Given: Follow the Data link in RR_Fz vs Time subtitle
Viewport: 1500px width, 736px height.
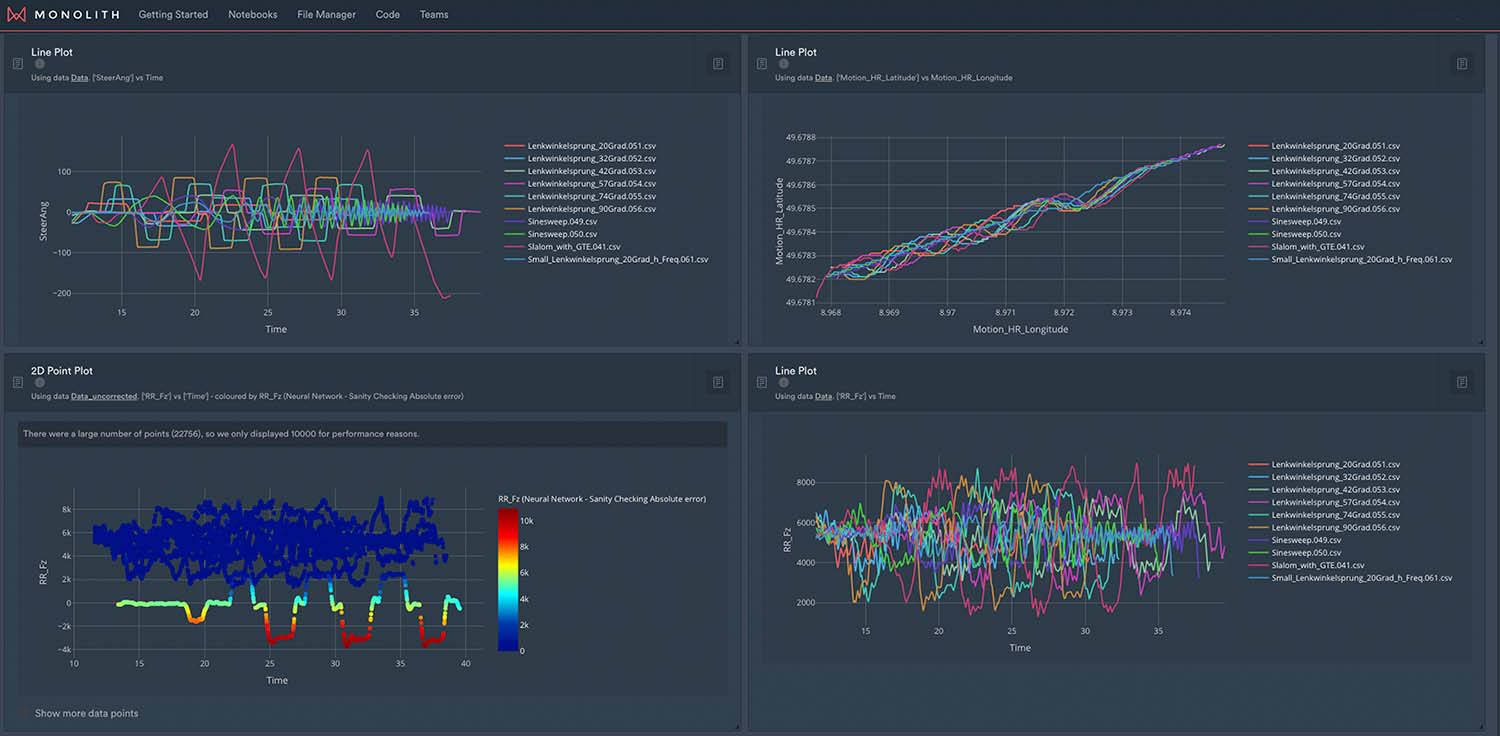Looking at the screenshot, I should (824, 396).
